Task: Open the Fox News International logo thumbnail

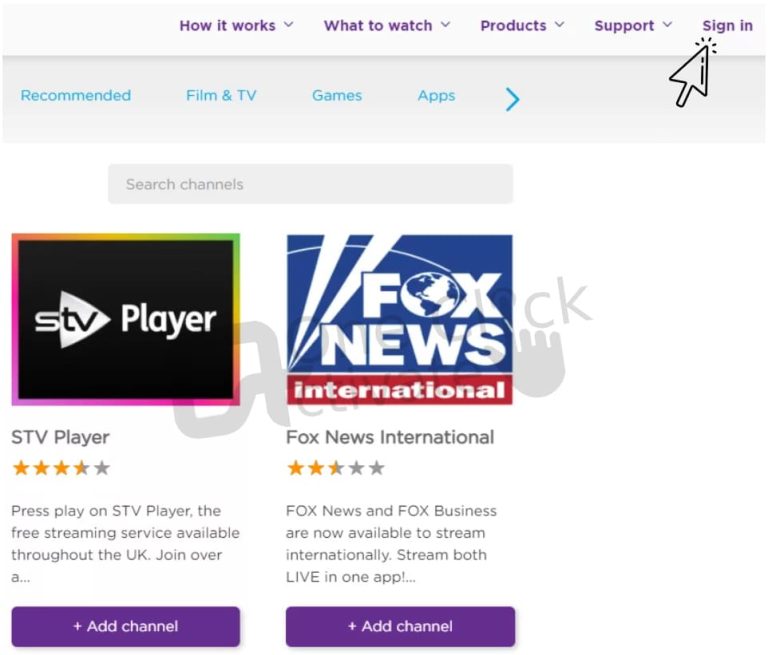Action: coord(400,319)
